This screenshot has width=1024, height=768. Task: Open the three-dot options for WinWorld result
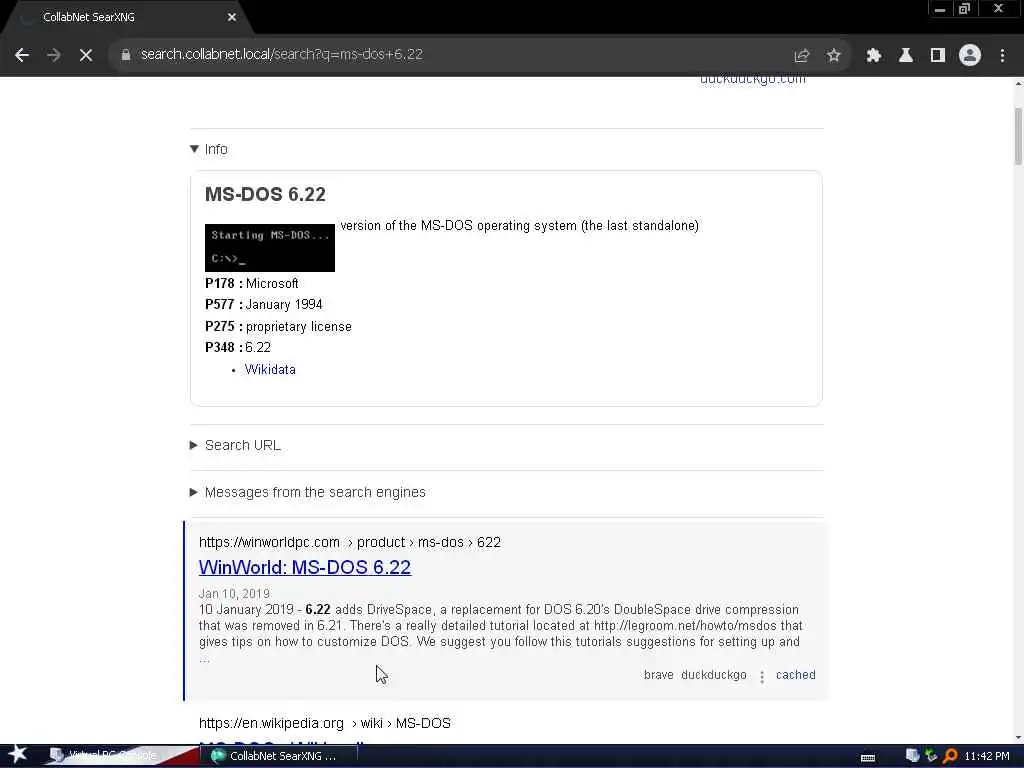coord(761,677)
